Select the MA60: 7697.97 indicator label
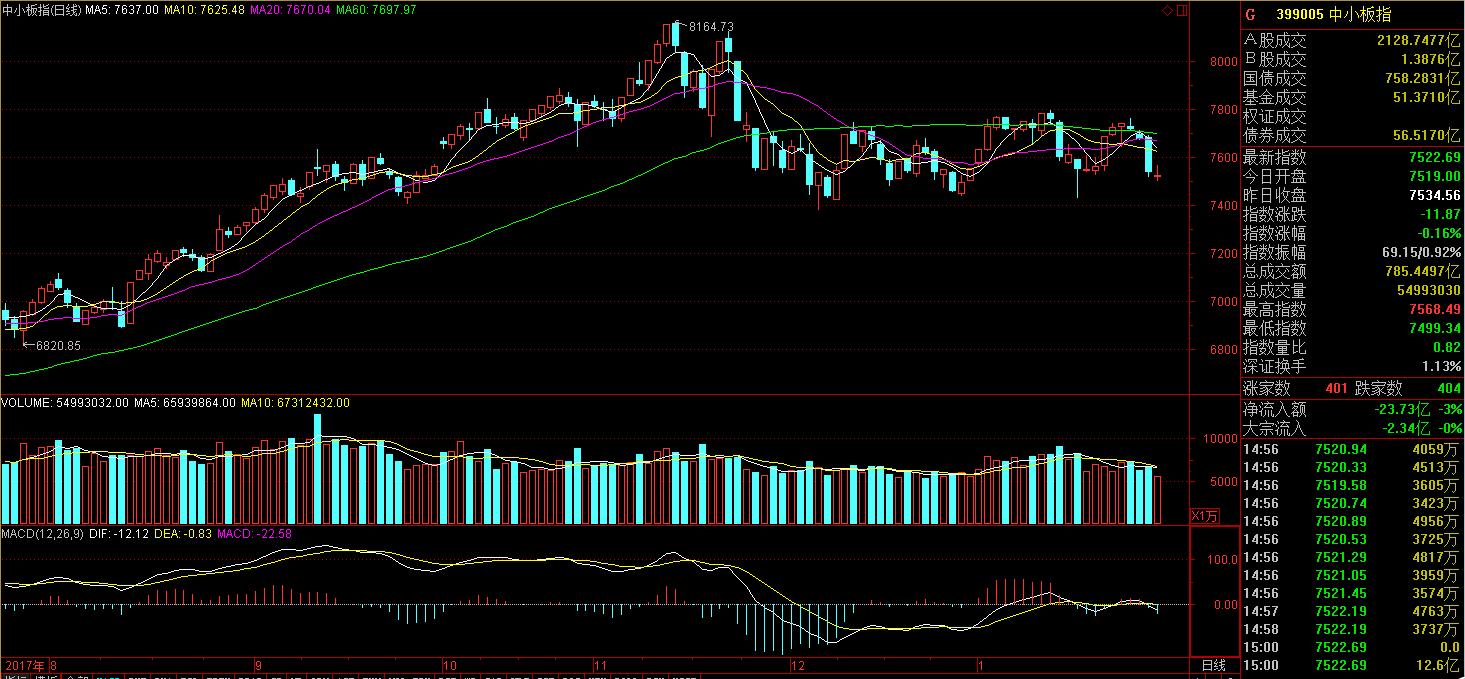This screenshot has width=1465, height=679. click(376, 9)
